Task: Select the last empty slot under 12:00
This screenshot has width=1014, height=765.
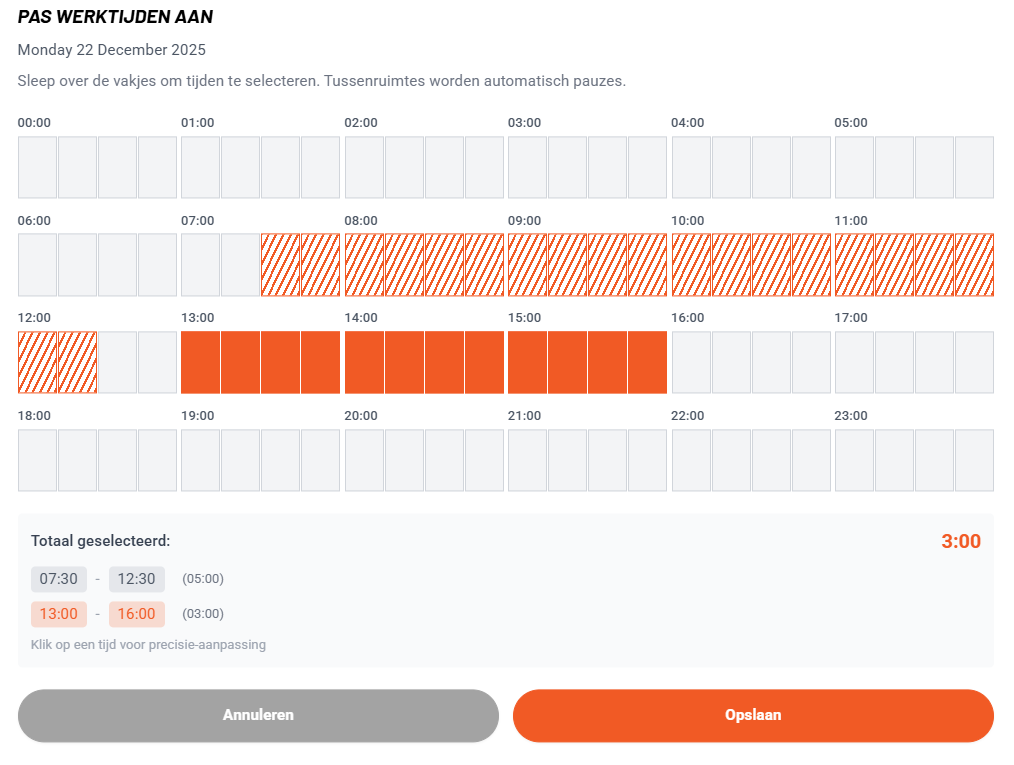Action: coord(157,362)
